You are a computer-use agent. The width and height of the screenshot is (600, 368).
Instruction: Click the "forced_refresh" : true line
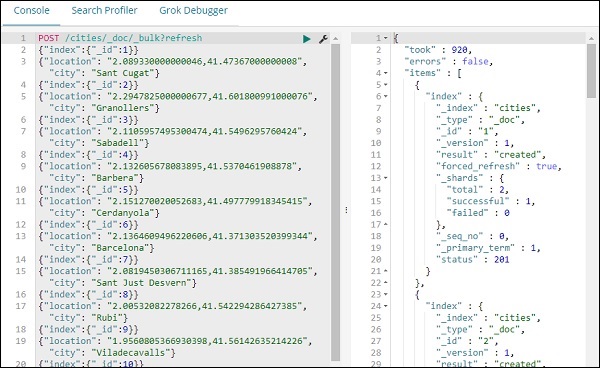point(499,166)
